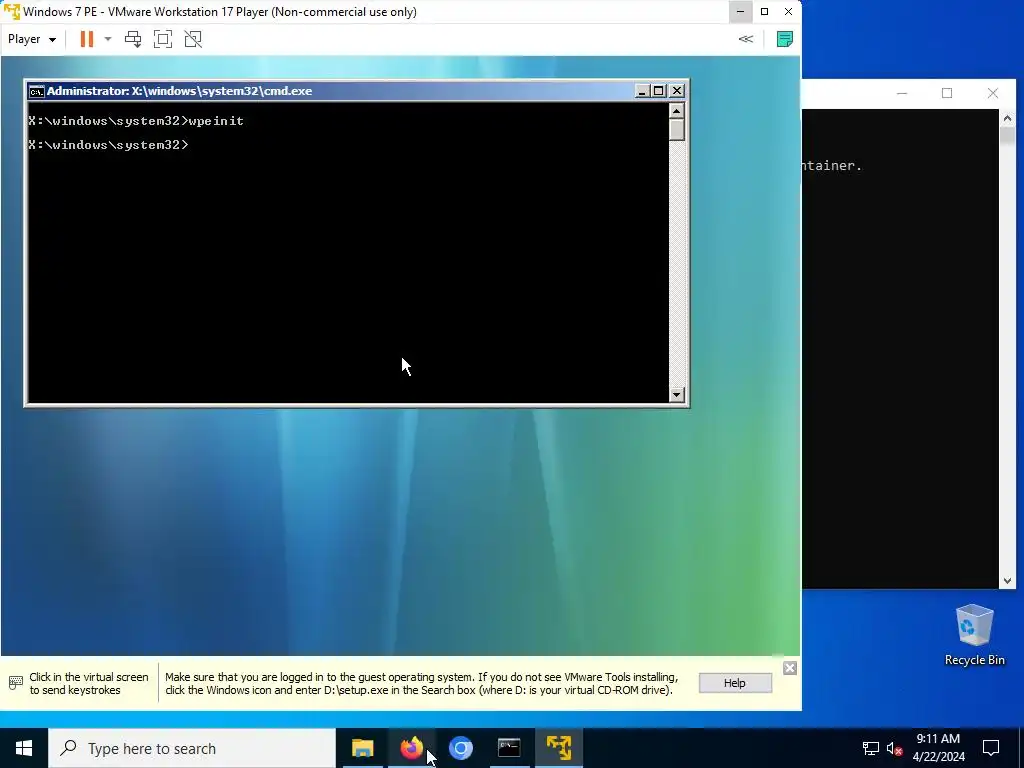Minimize the VMware Player window
This screenshot has width=1024, height=768.
(x=740, y=12)
